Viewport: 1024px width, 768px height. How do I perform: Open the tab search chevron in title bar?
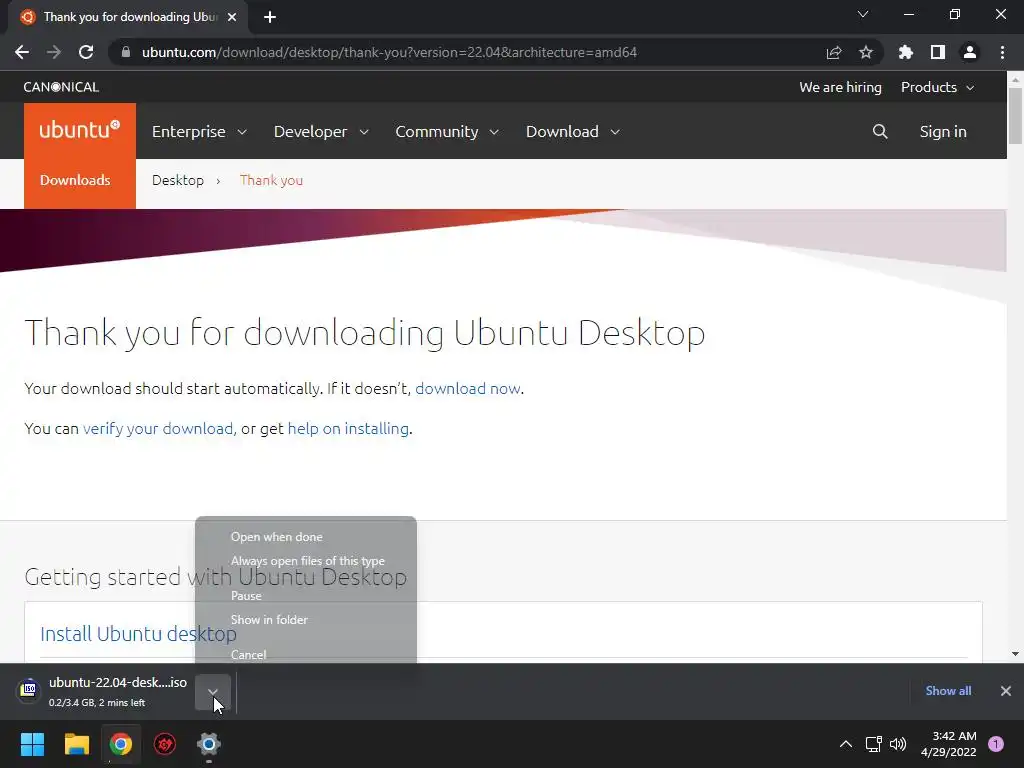pos(863,14)
